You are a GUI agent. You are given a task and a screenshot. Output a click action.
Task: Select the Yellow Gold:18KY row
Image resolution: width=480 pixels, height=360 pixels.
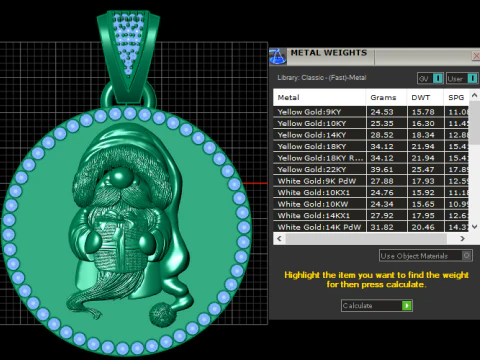pyautogui.click(x=371, y=146)
